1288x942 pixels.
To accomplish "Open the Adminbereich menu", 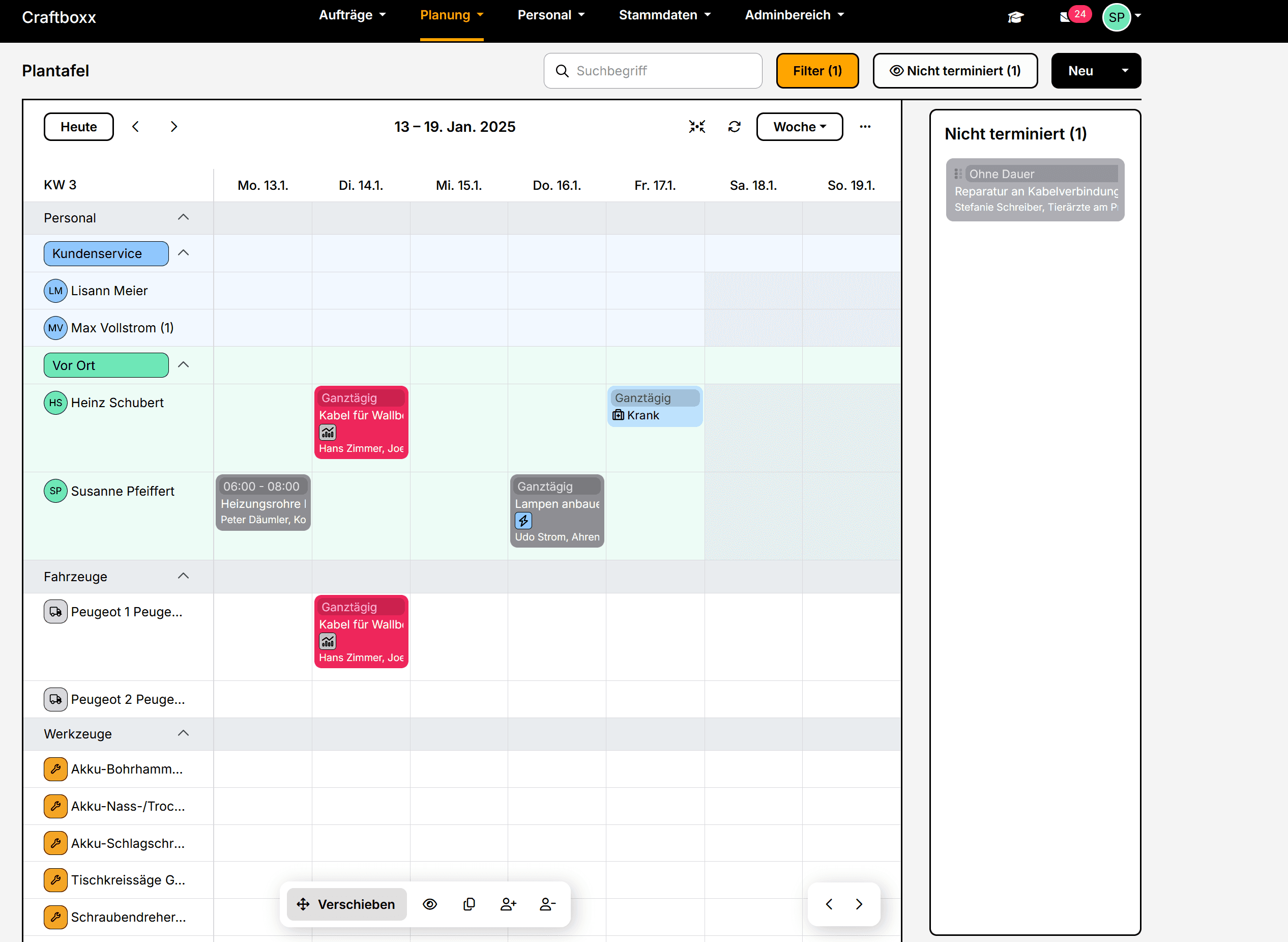I will (793, 15).
